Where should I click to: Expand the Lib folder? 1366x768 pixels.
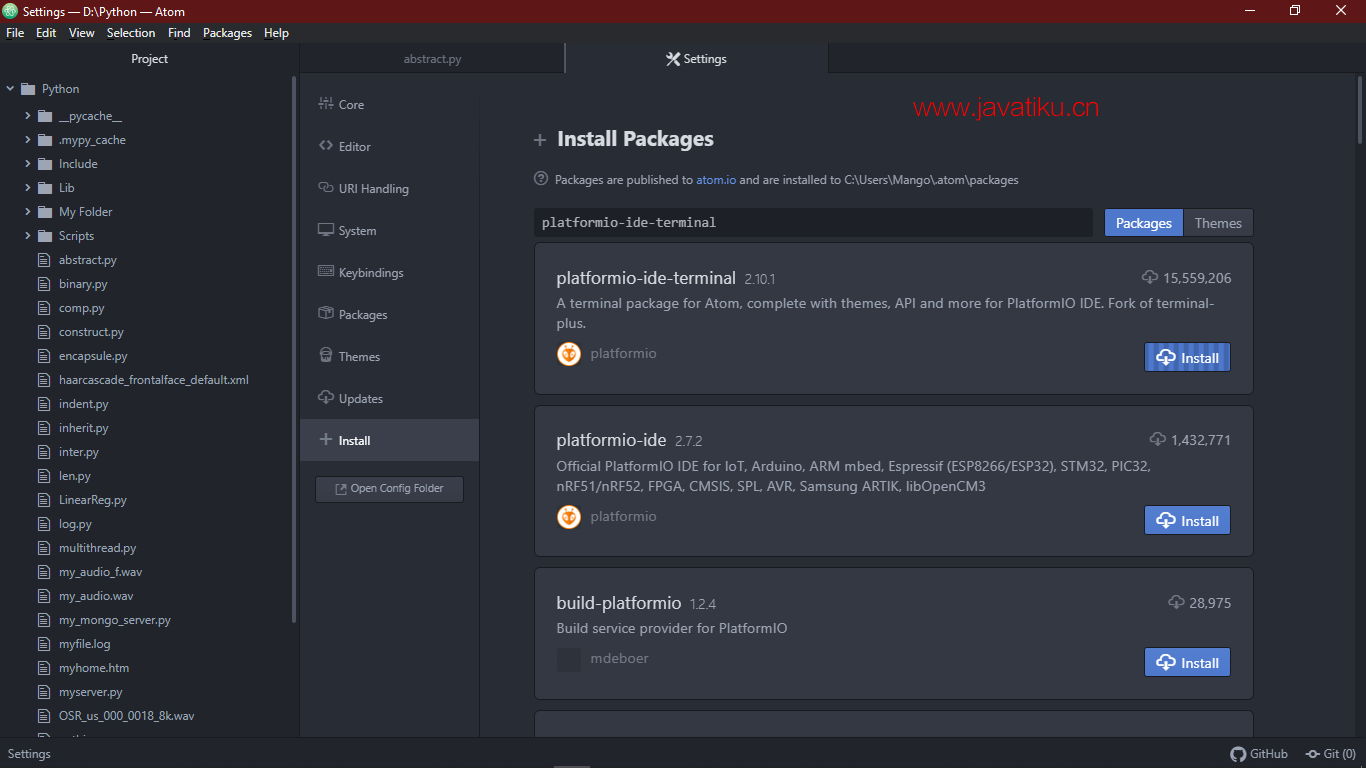(28, 188)
